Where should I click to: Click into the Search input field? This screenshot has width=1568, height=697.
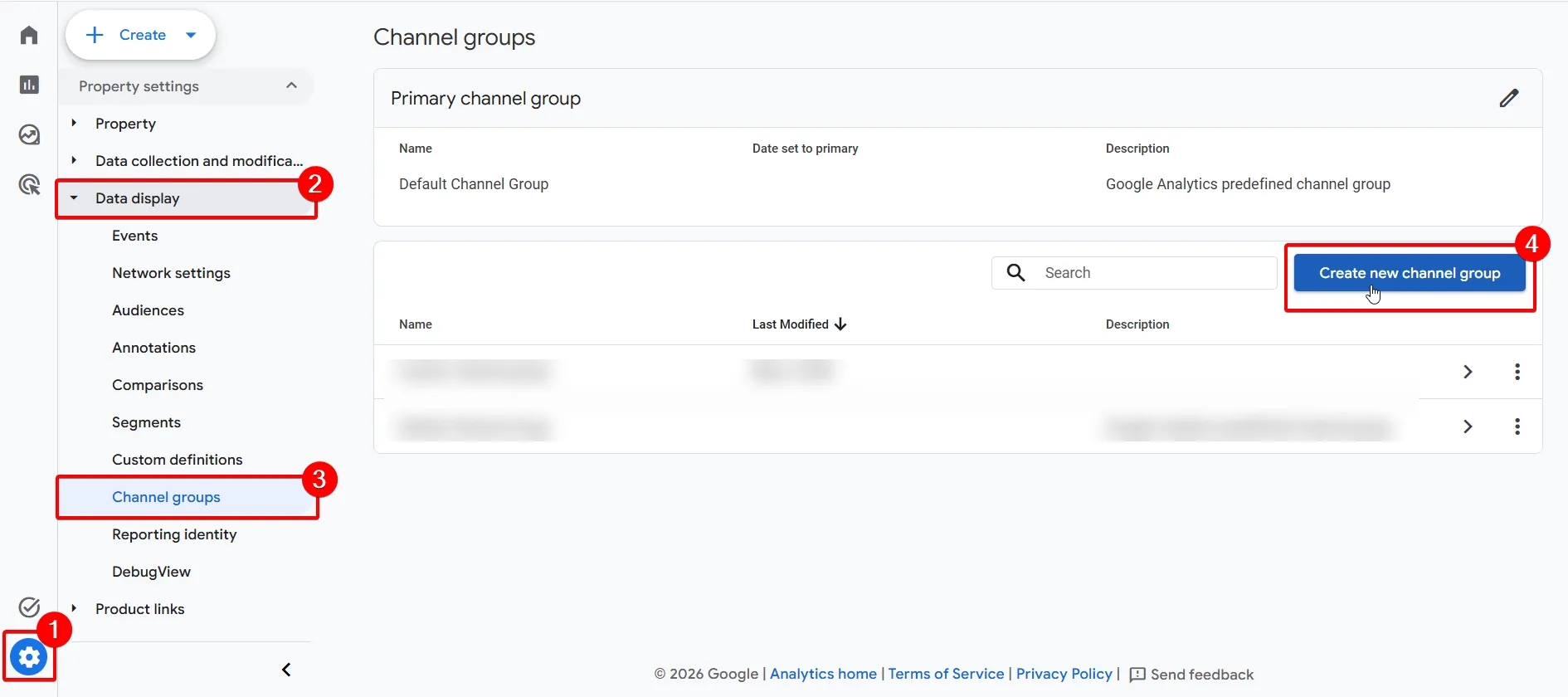coord(1134,273)
